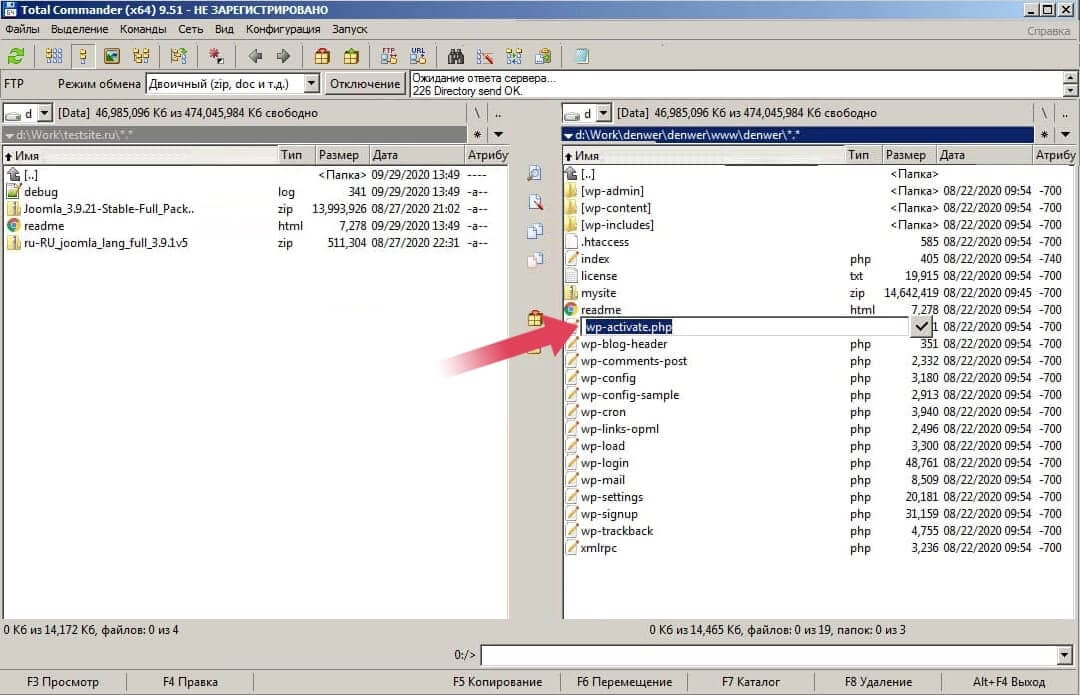Click the View magnifier icon in the middle bar

535,174
